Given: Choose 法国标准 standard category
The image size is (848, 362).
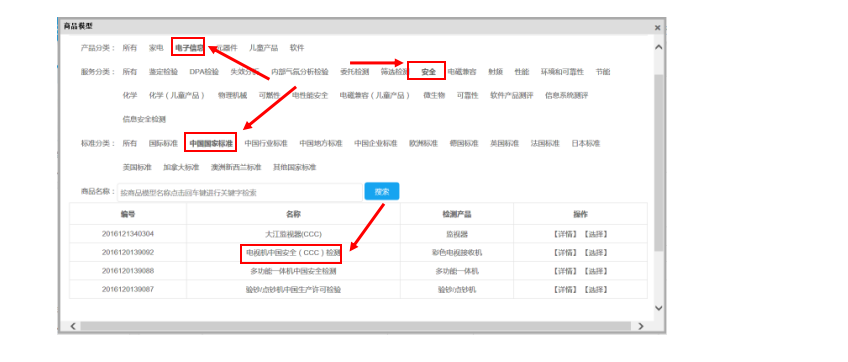Looking at the screenshot, I should [x=545, y=143].
